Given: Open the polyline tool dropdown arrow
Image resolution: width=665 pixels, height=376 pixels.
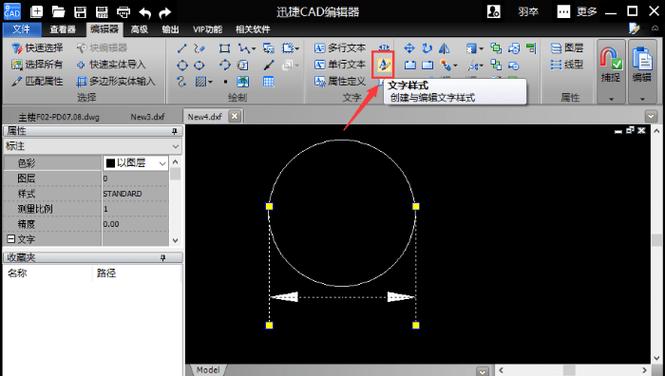Looking at the screenshot, I should click(254, 49).
